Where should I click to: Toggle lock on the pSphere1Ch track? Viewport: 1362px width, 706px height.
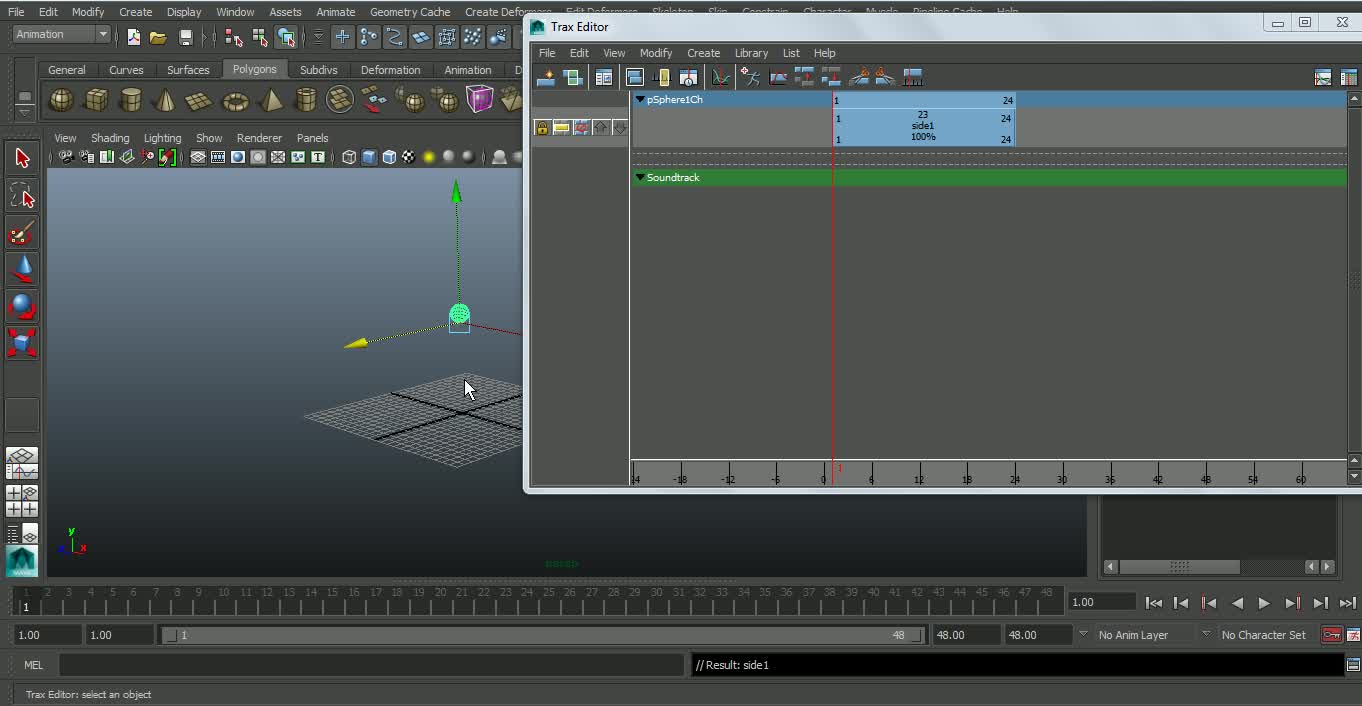click(x=542, y=128)
